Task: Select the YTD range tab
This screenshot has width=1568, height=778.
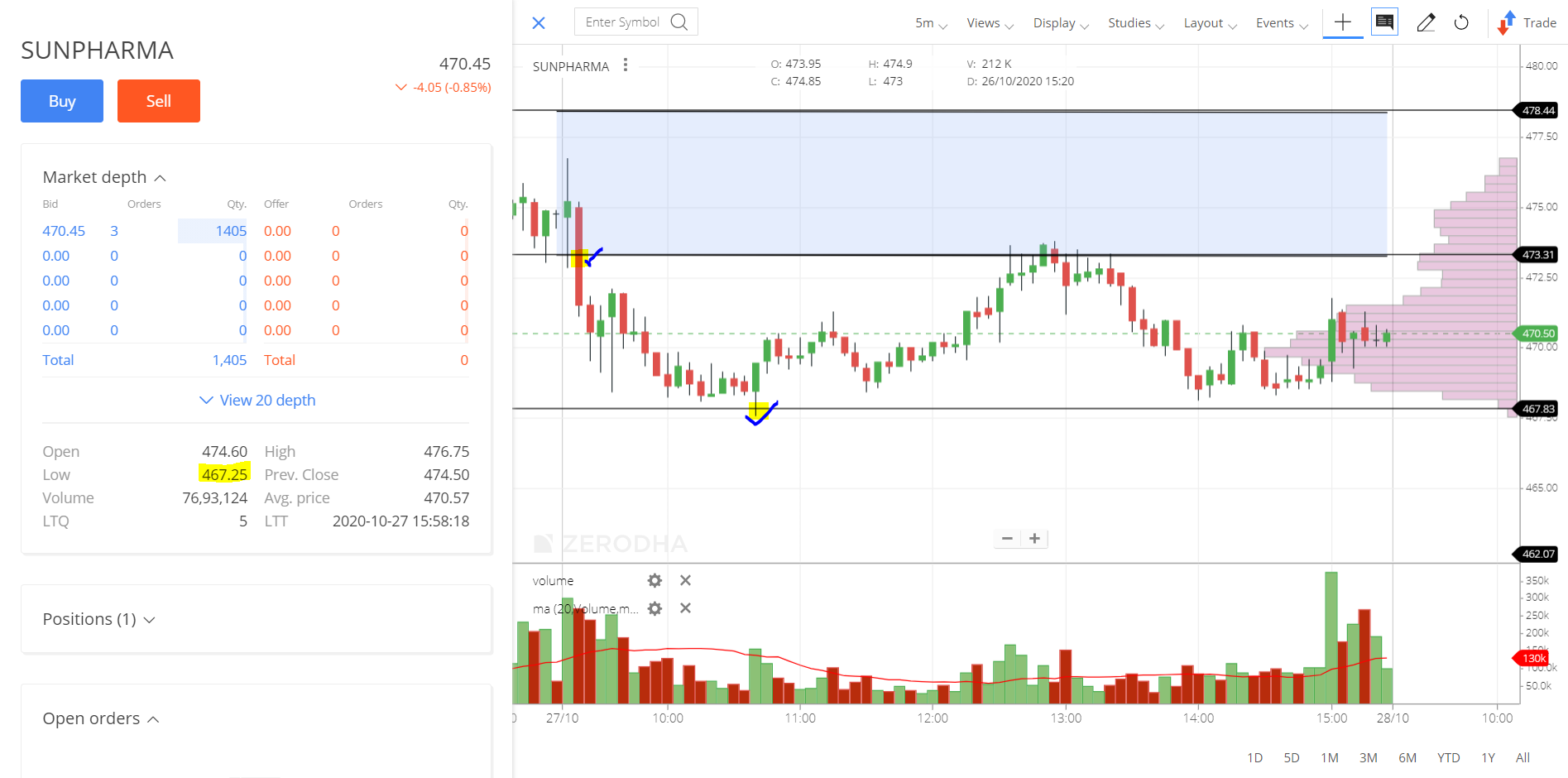Action: [x=1448, y=757]
